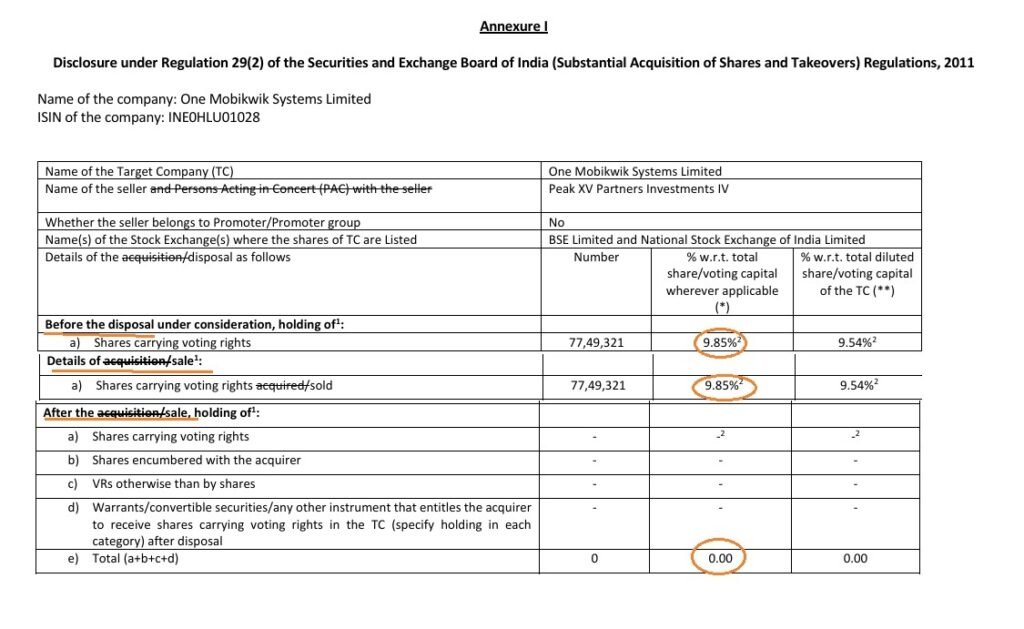Select seller name "Peak XV Partners Investments IV"

638,189
